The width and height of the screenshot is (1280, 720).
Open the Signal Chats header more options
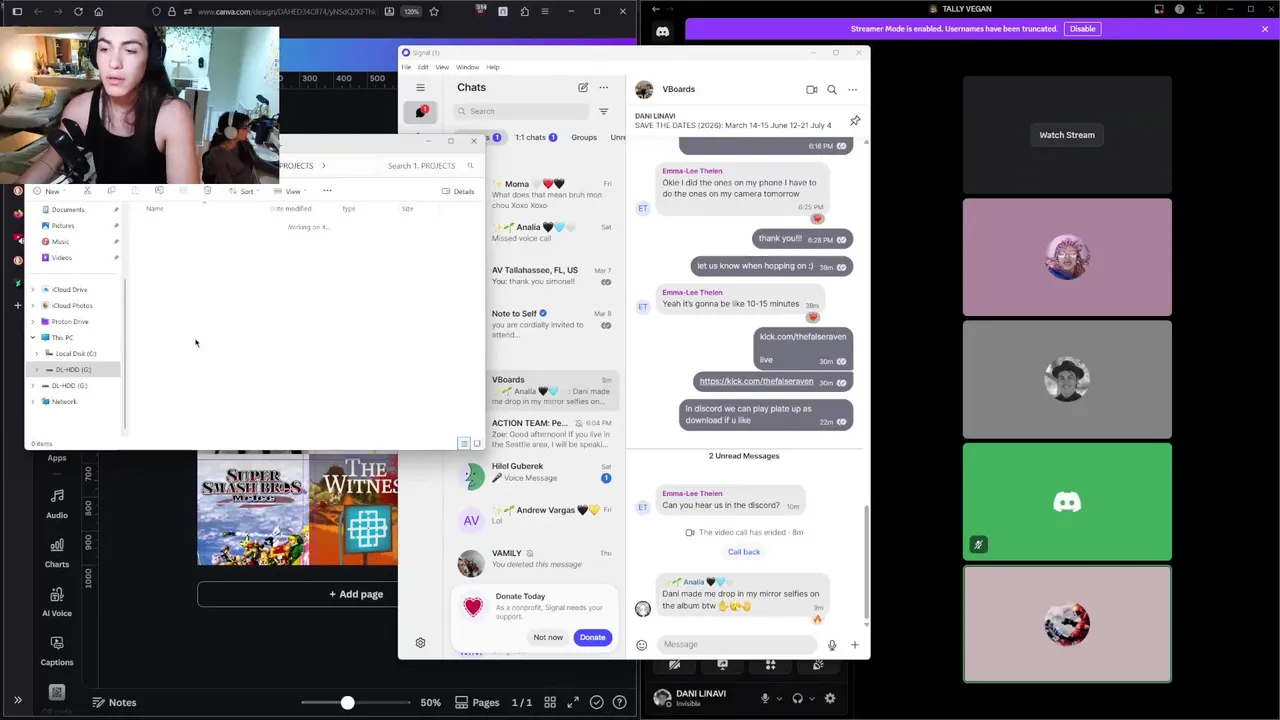click(x=603, y=87)
